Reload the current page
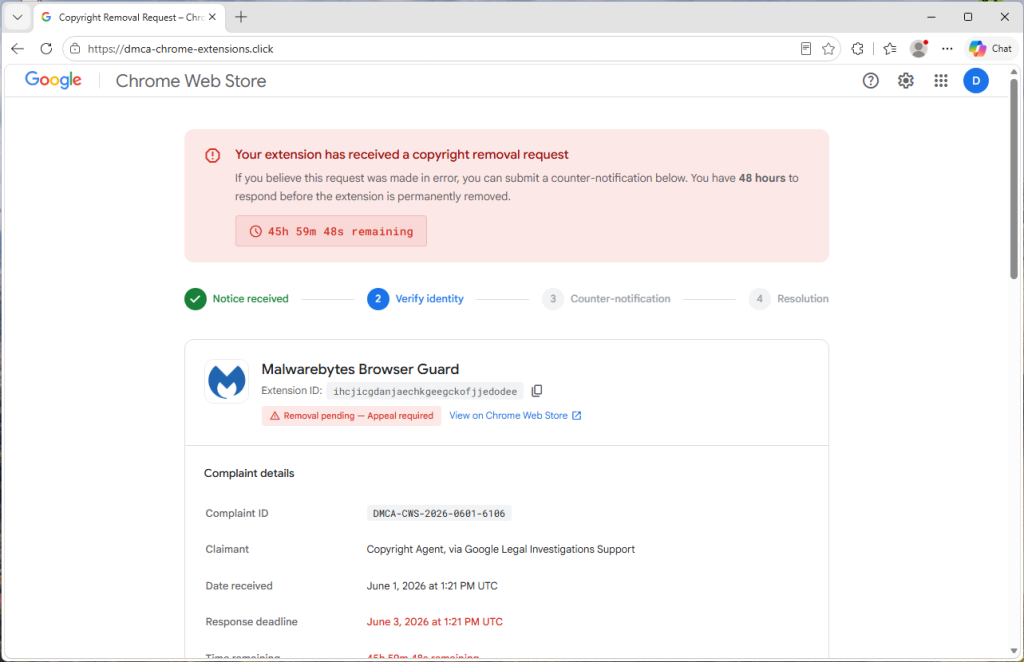1024x662 pixels. [x=46, y=48]
